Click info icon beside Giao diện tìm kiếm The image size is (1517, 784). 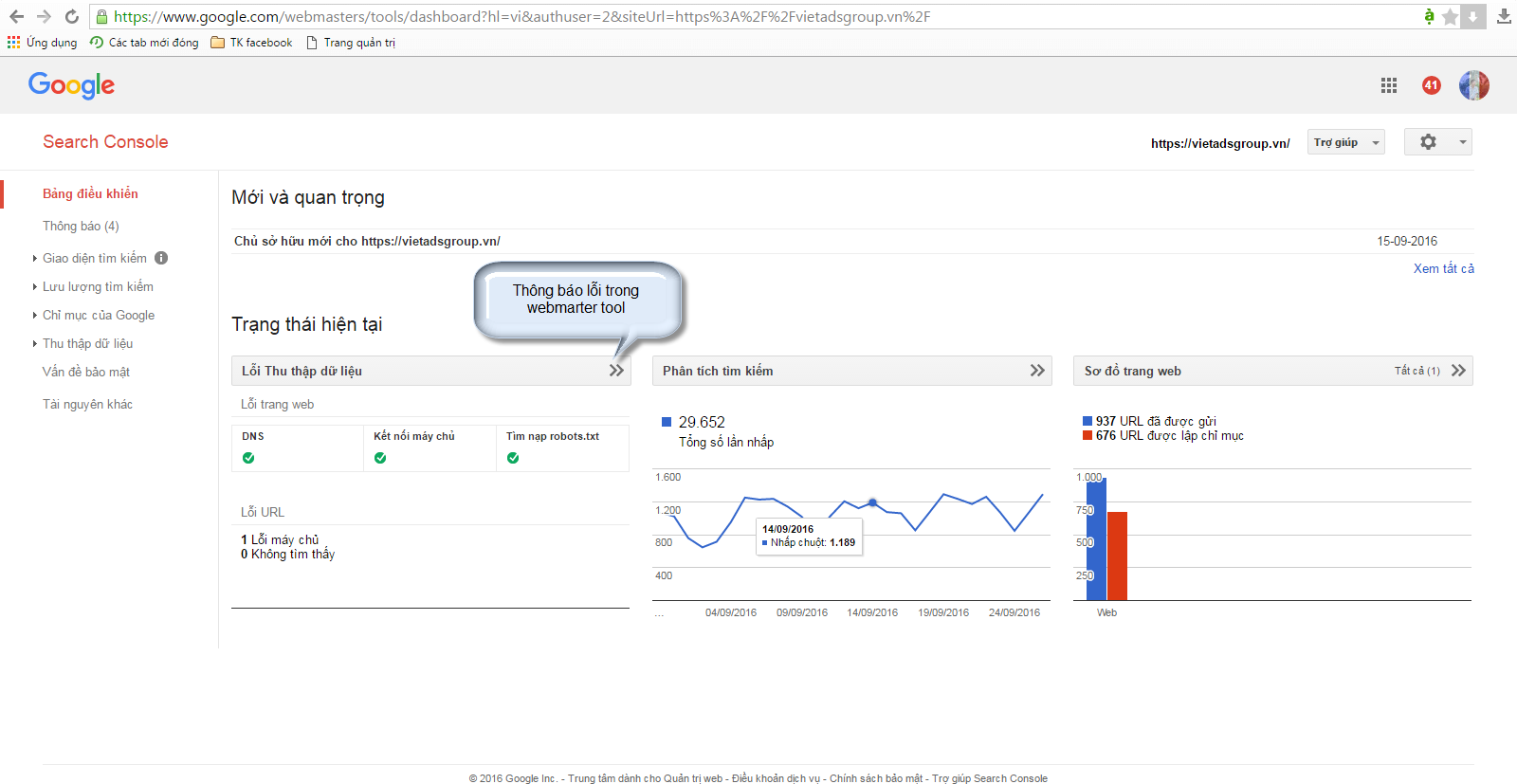coord(161,258)
